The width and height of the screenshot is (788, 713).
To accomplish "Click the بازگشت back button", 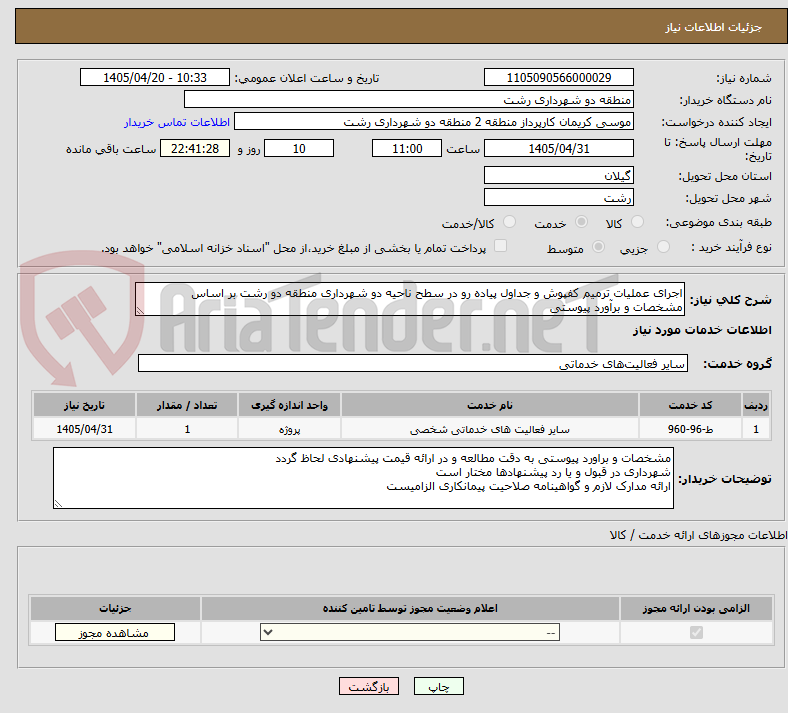I will tap(369, 686).
